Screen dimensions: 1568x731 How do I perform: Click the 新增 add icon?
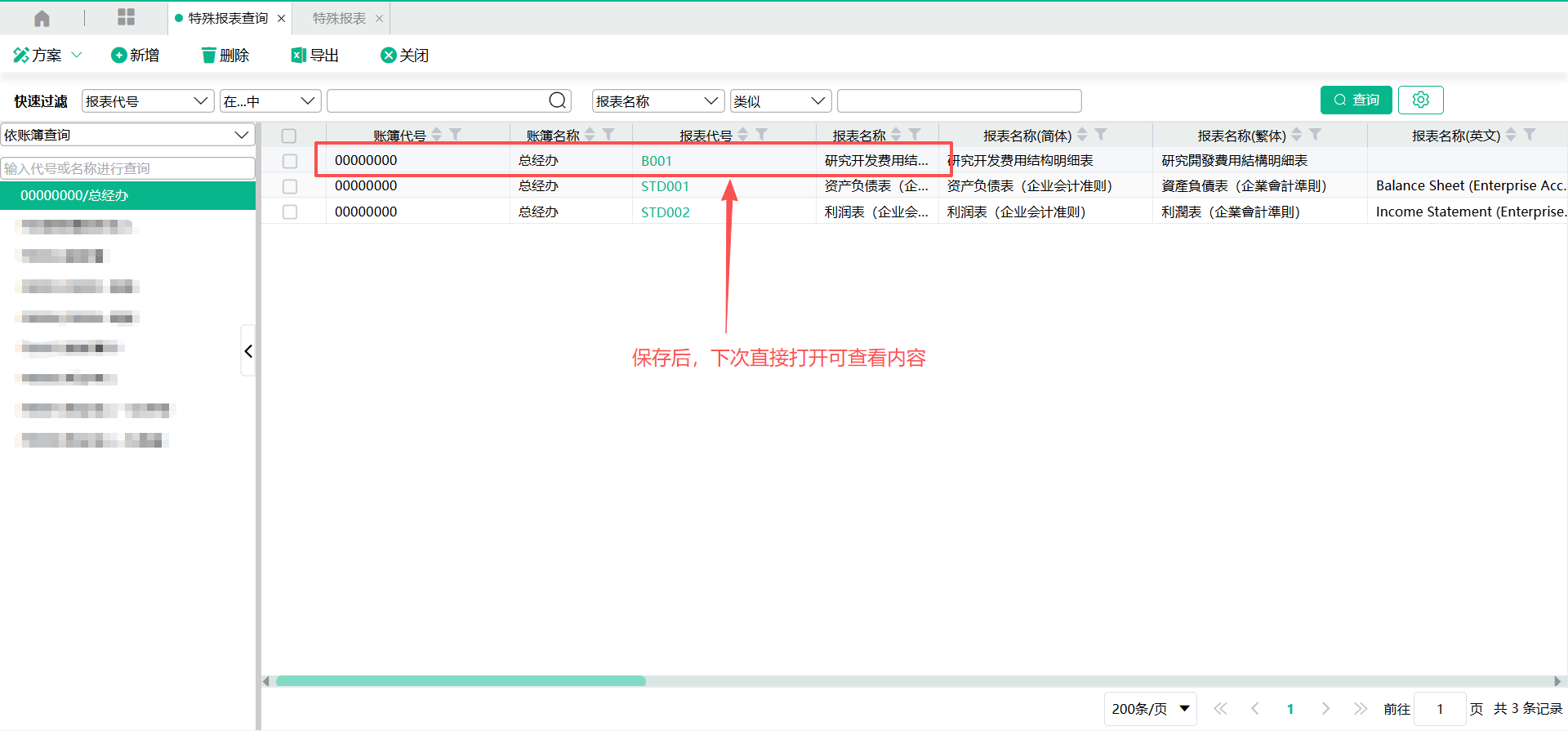(x=119, y=56)
